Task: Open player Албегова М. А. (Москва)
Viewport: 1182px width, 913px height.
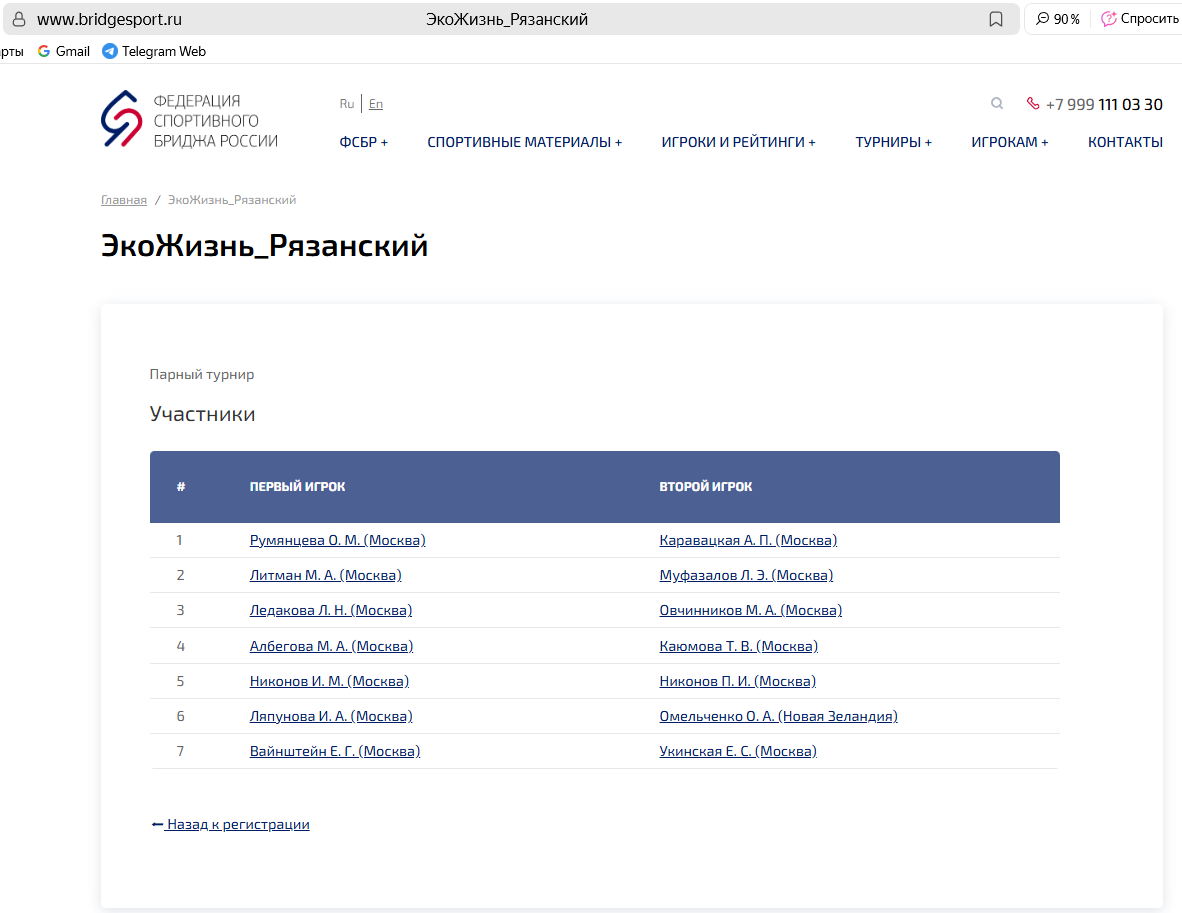Action: click(x=331, y=646)
